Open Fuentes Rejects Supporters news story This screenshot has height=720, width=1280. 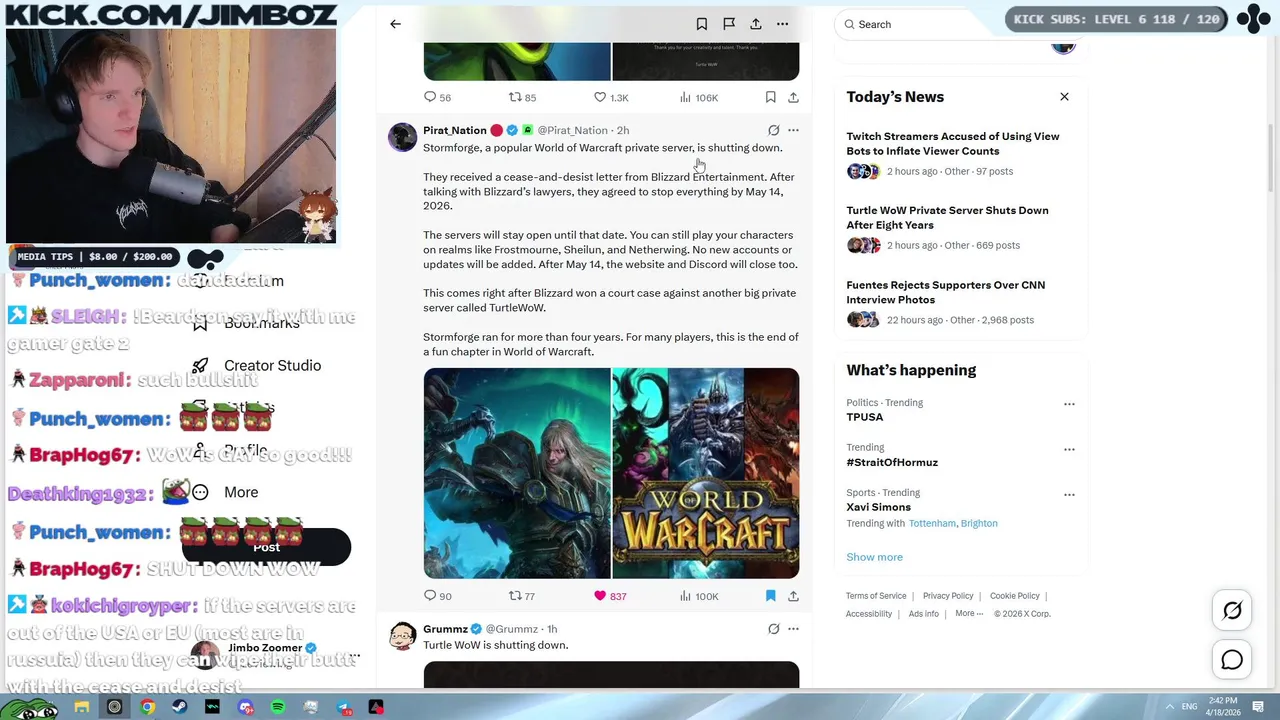pyautogui.click(x=960, y=302)
